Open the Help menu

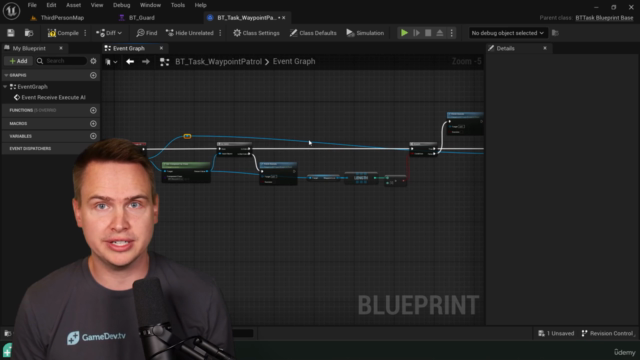click(200, 5)
